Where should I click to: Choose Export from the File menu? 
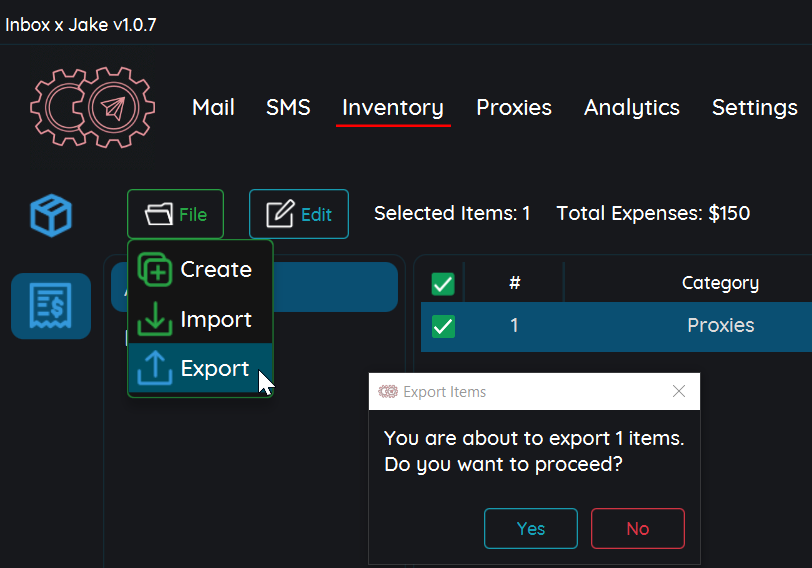point(200,368)
